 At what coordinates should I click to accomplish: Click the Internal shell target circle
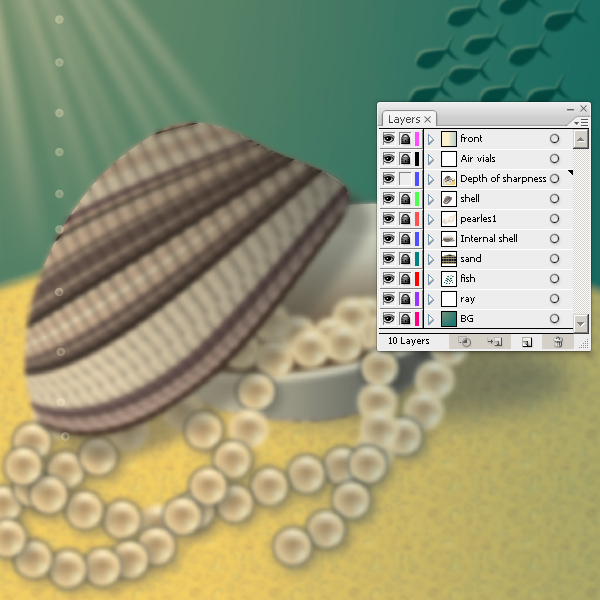pyautogui.click(x=554, y=238)
